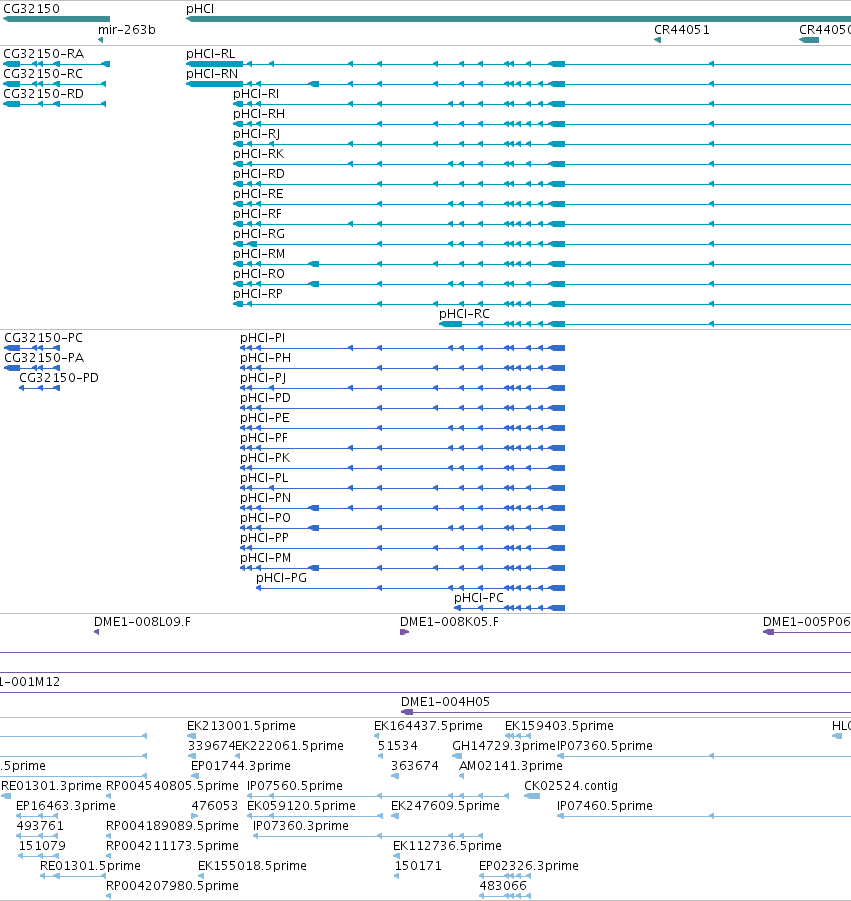Image resolution: width=851 pixels, height=901 pixels.
Task: Click the CK02524.contig label
Action: pos(571,786)
